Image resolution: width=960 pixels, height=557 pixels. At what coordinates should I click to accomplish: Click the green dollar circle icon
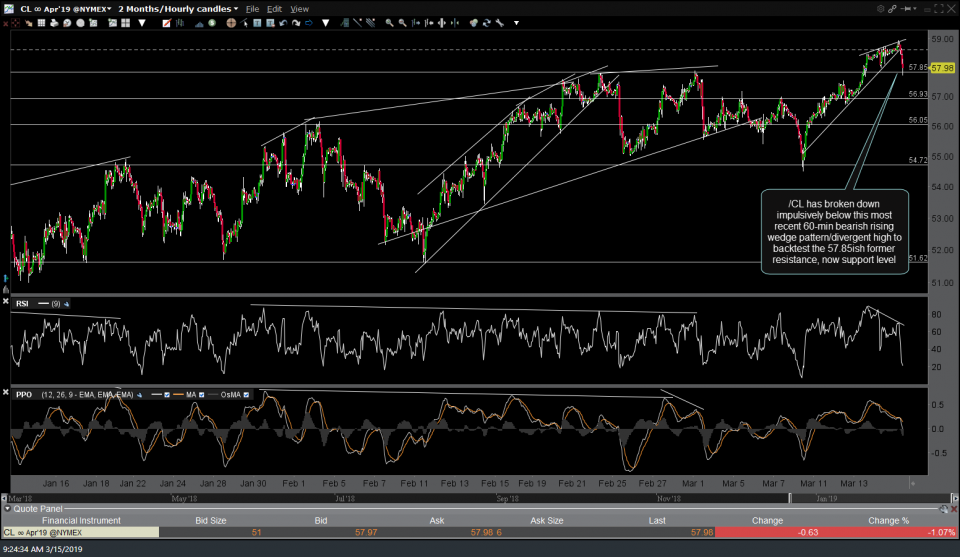(x=212, y=23)
